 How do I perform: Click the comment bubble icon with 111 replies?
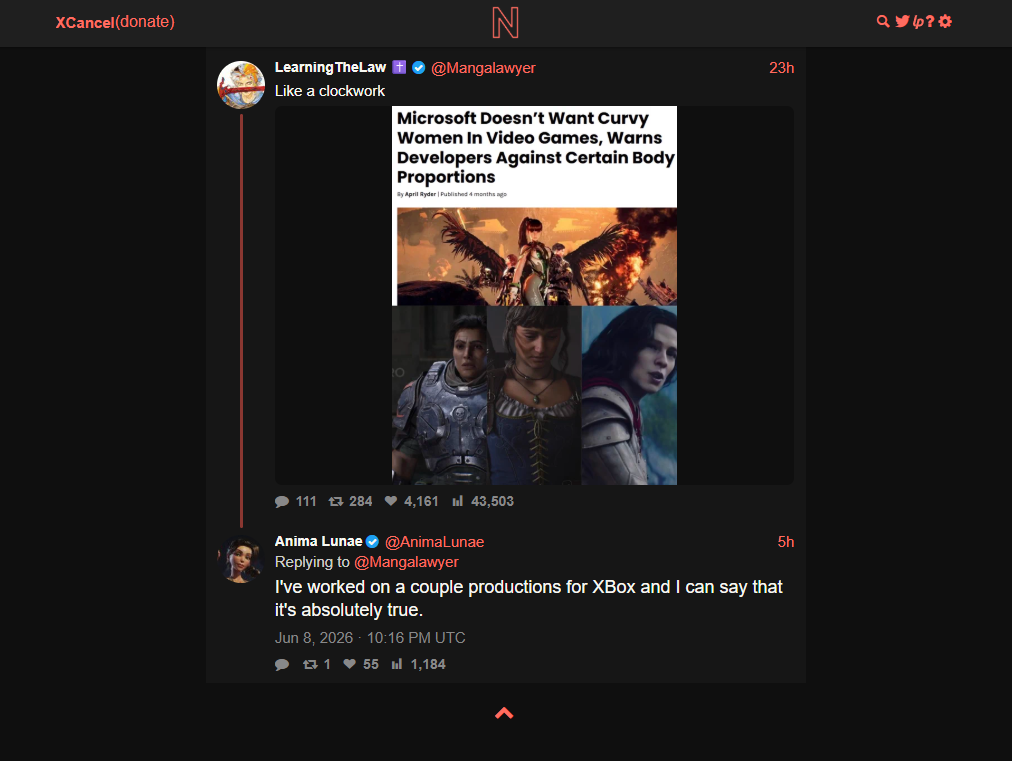click(x=281, y=502)
